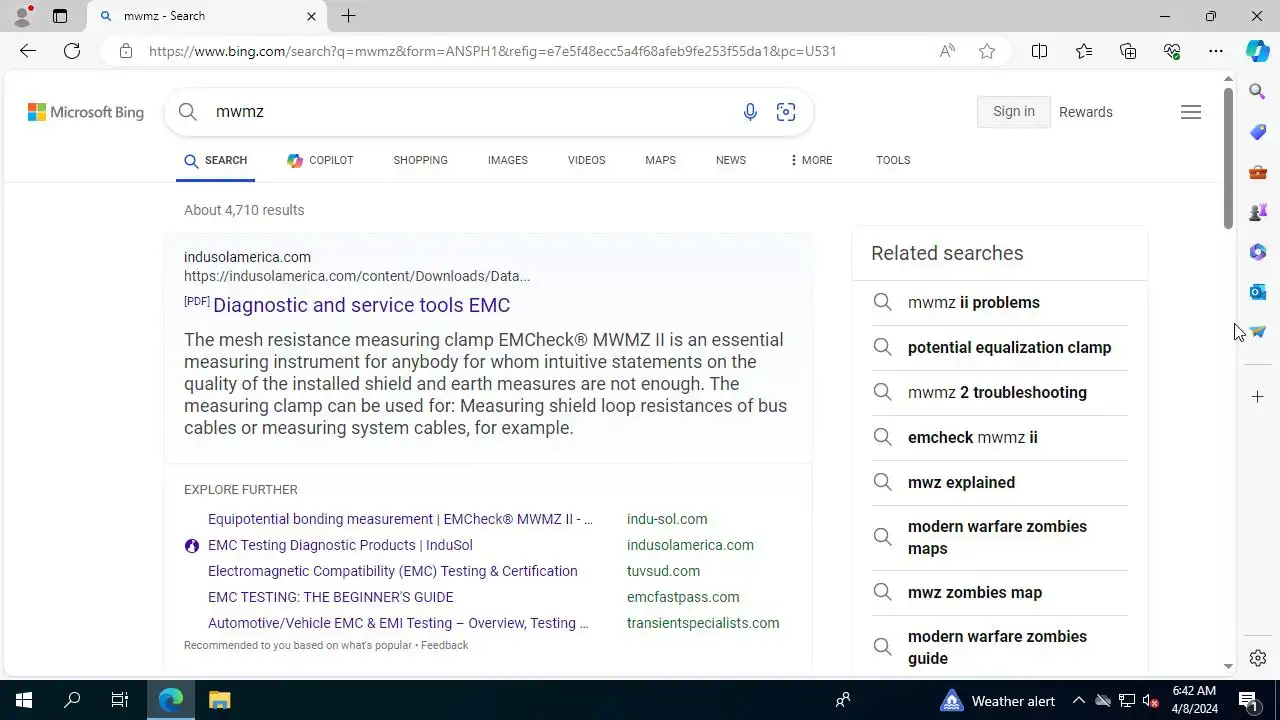Viewport: 1280px width, 720px height.
Task: Launch Copilot in Edge sidebar
Action: coord(1258,51)
